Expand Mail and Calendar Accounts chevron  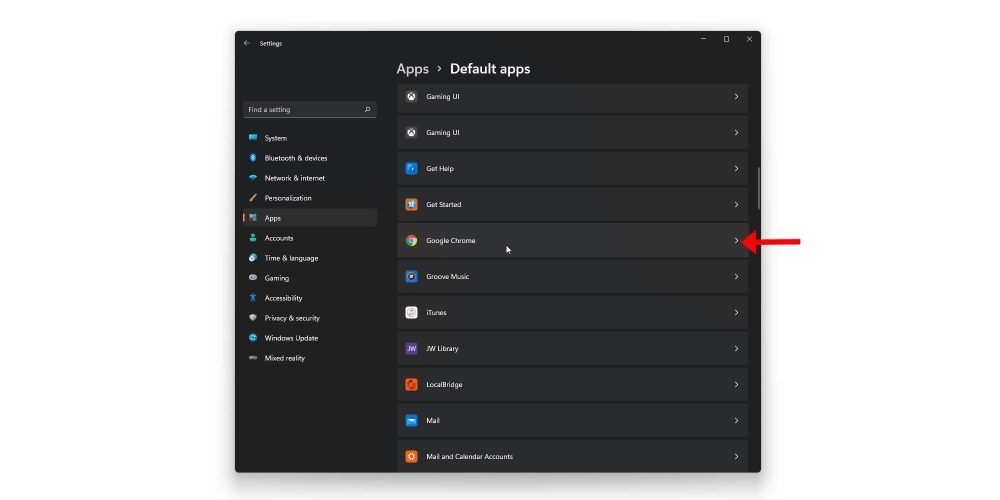pos(736,457)
